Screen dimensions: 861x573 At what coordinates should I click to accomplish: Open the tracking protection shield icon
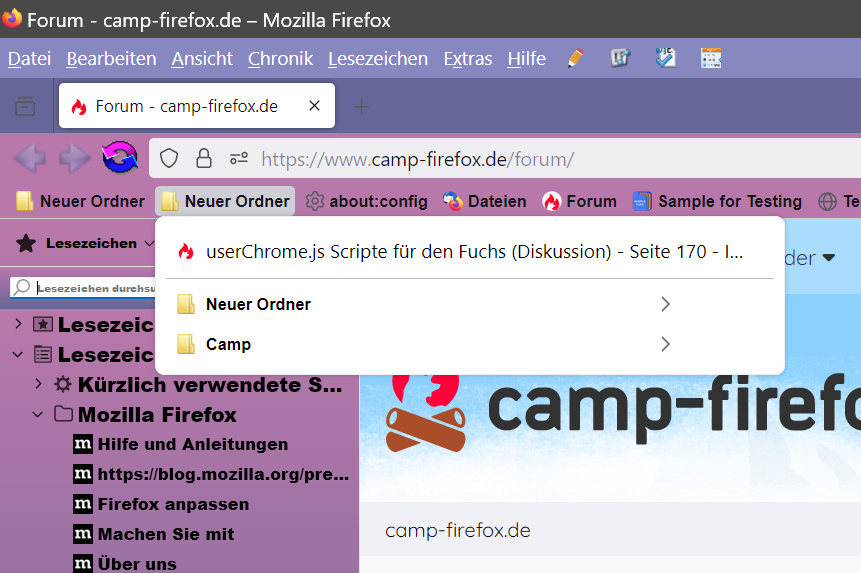[169, 159]
